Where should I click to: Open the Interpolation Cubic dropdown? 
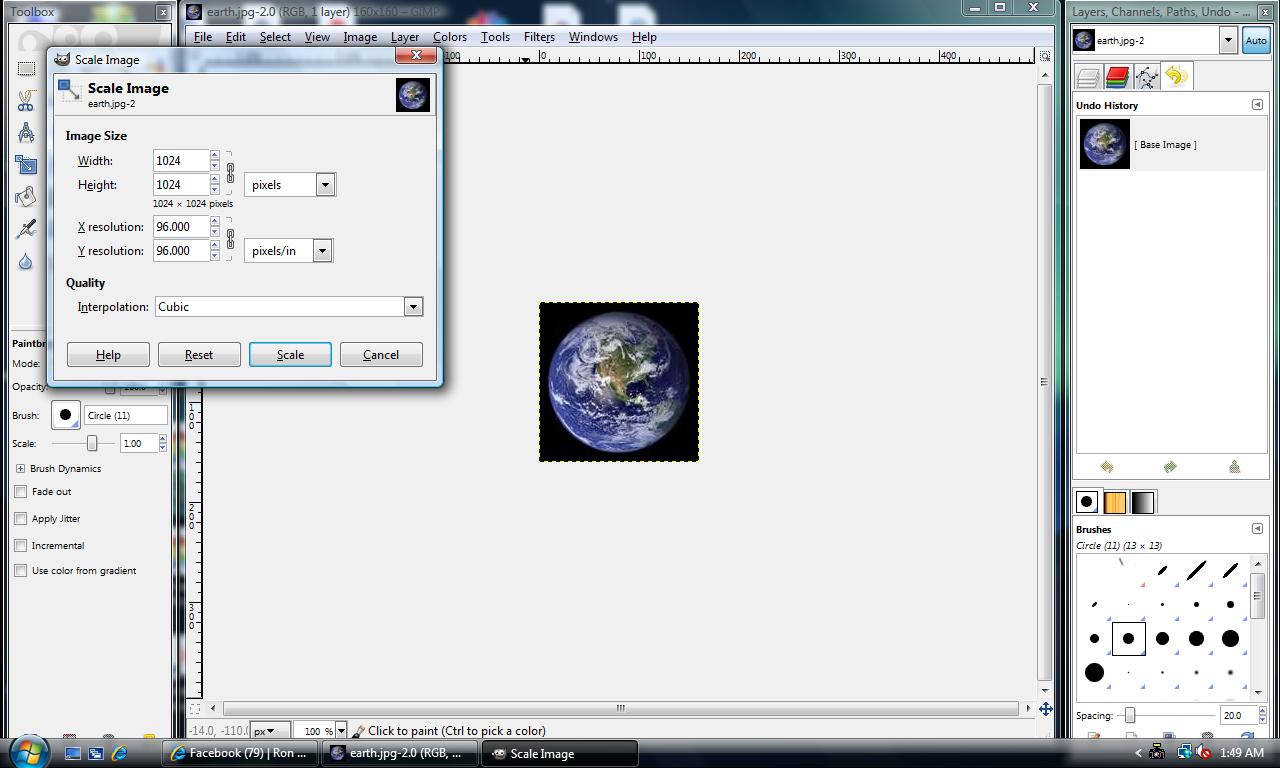coord(412,307)
